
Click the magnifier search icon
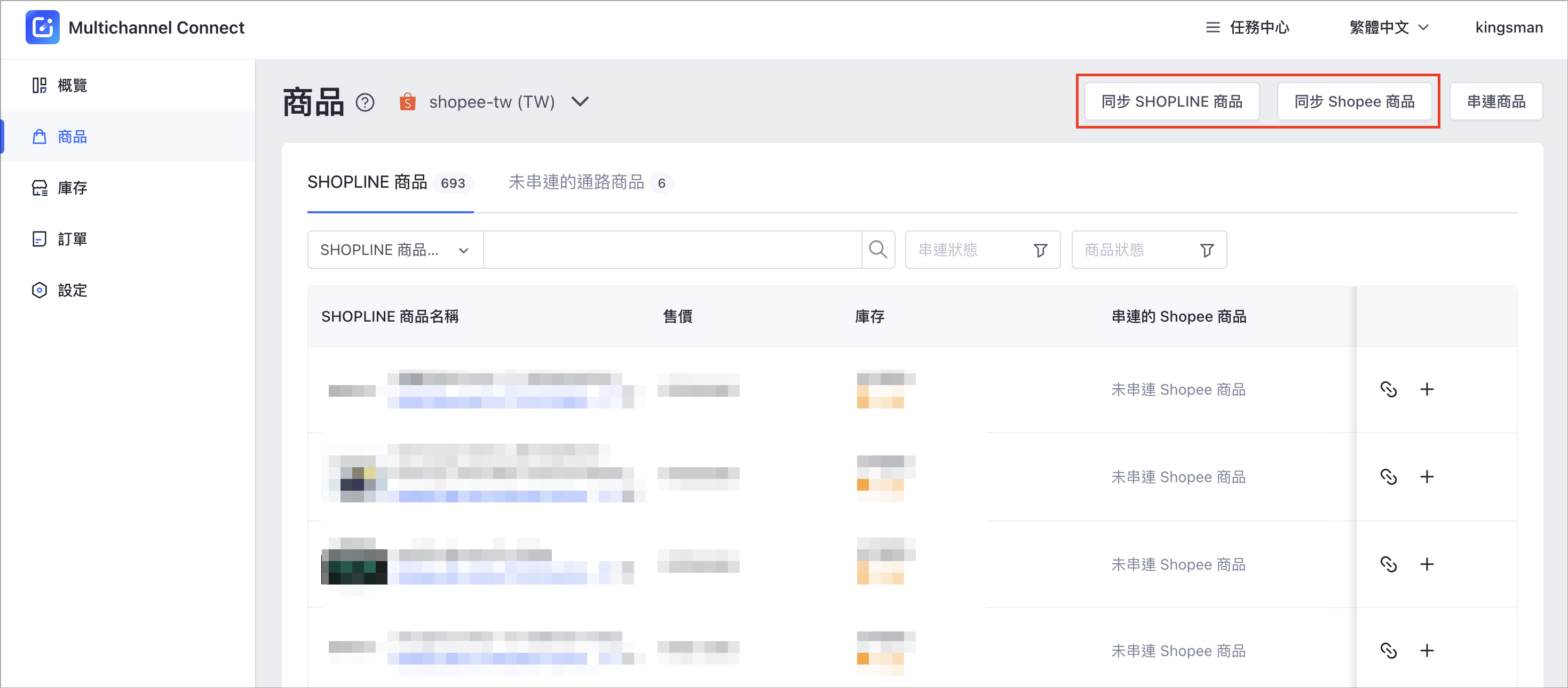click(878, 250)
